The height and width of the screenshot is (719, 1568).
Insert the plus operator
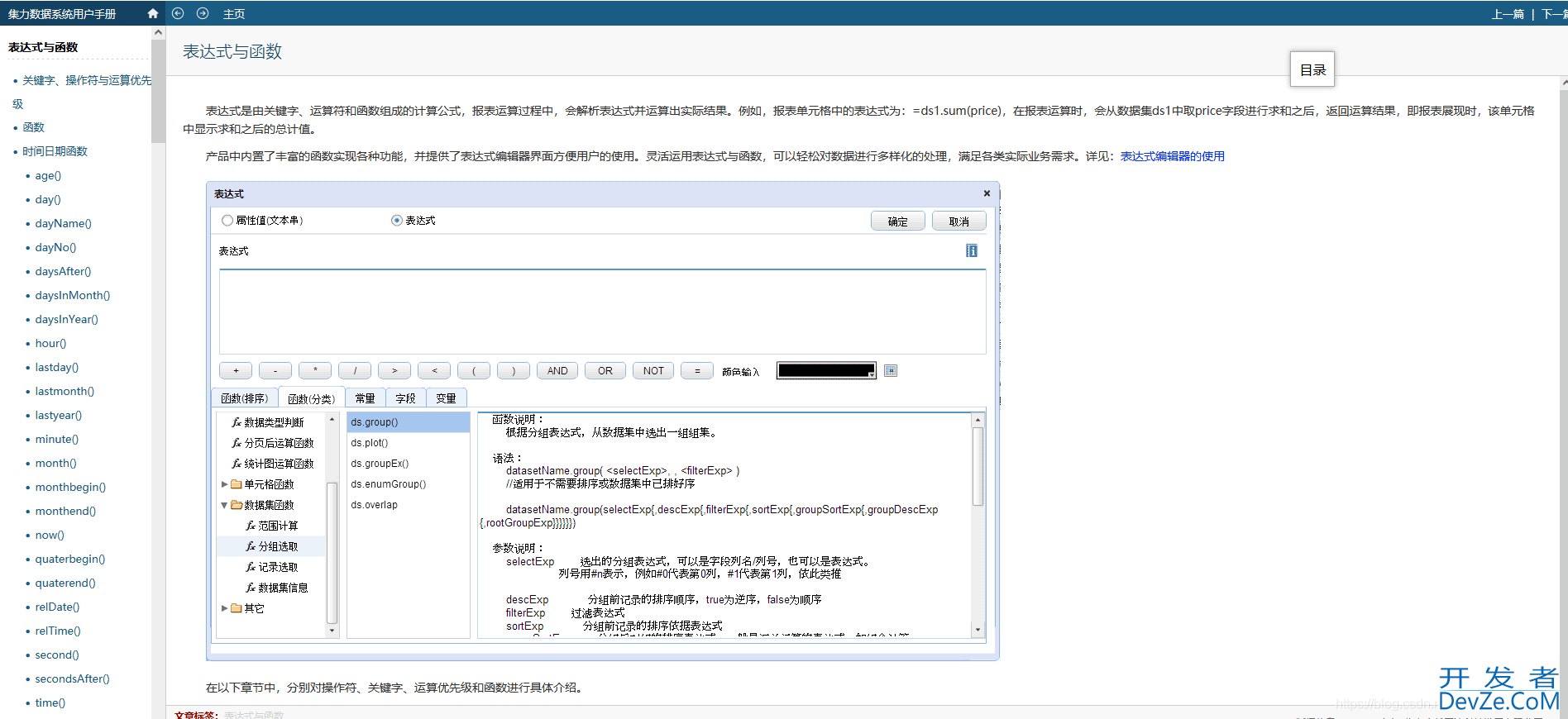click(x=236, y=371)
